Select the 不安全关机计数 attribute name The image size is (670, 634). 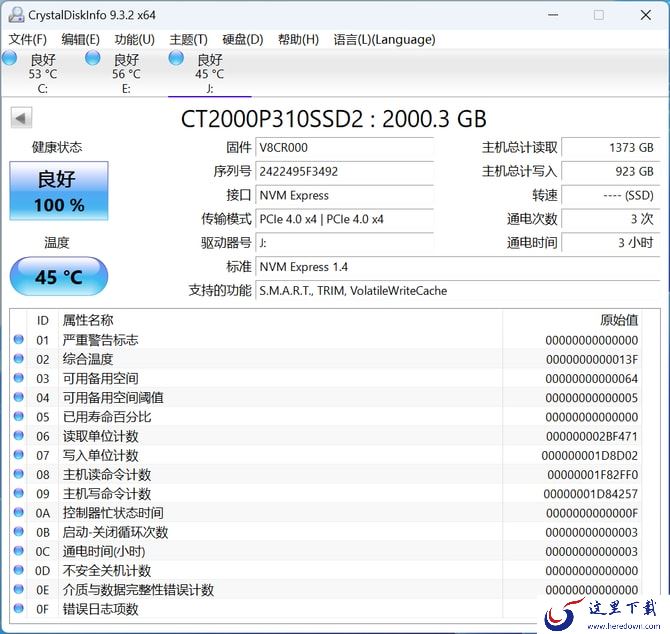coord(107,571)
